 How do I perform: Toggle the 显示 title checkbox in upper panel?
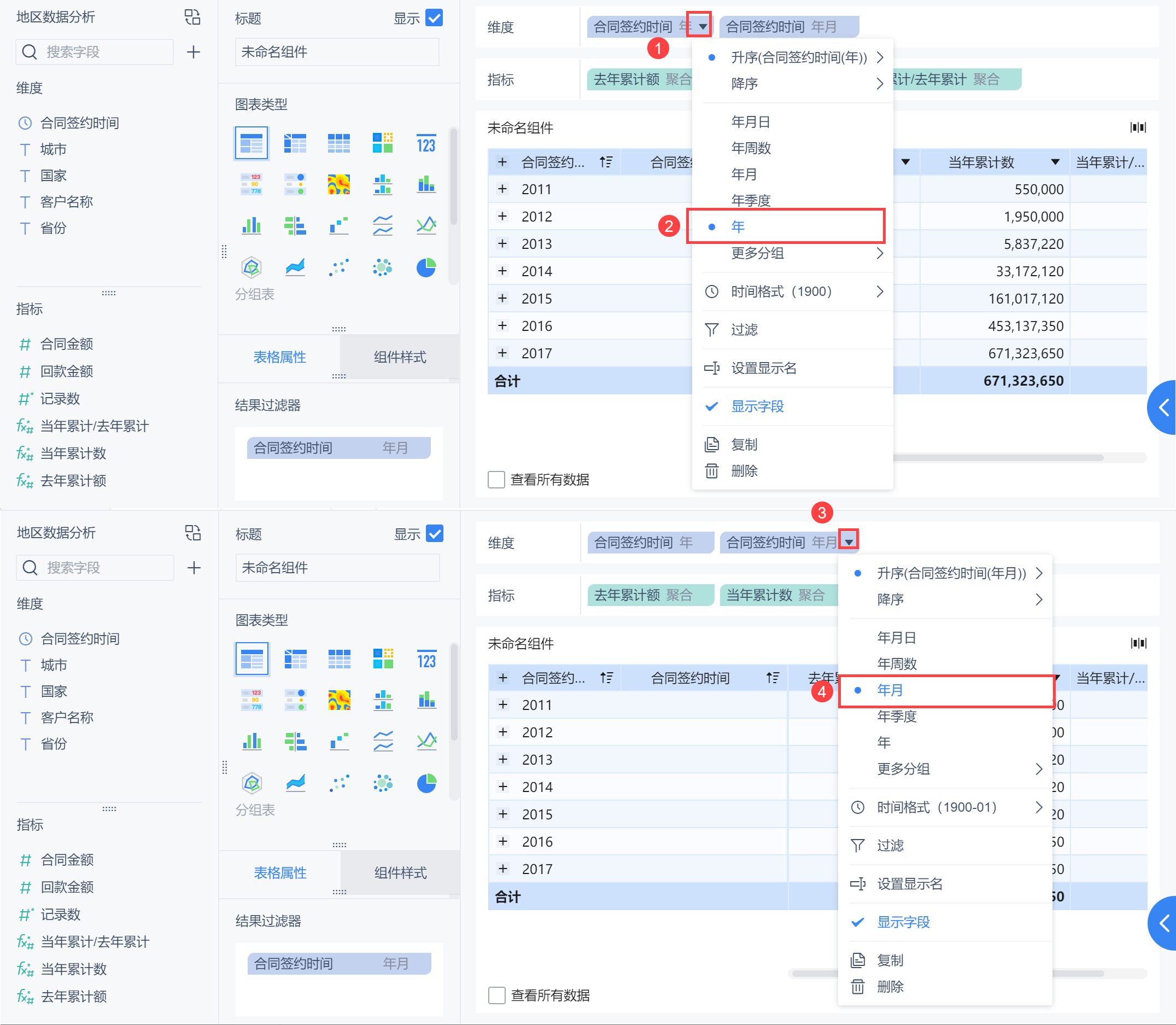pyautogui.click(x=435, y=18)
